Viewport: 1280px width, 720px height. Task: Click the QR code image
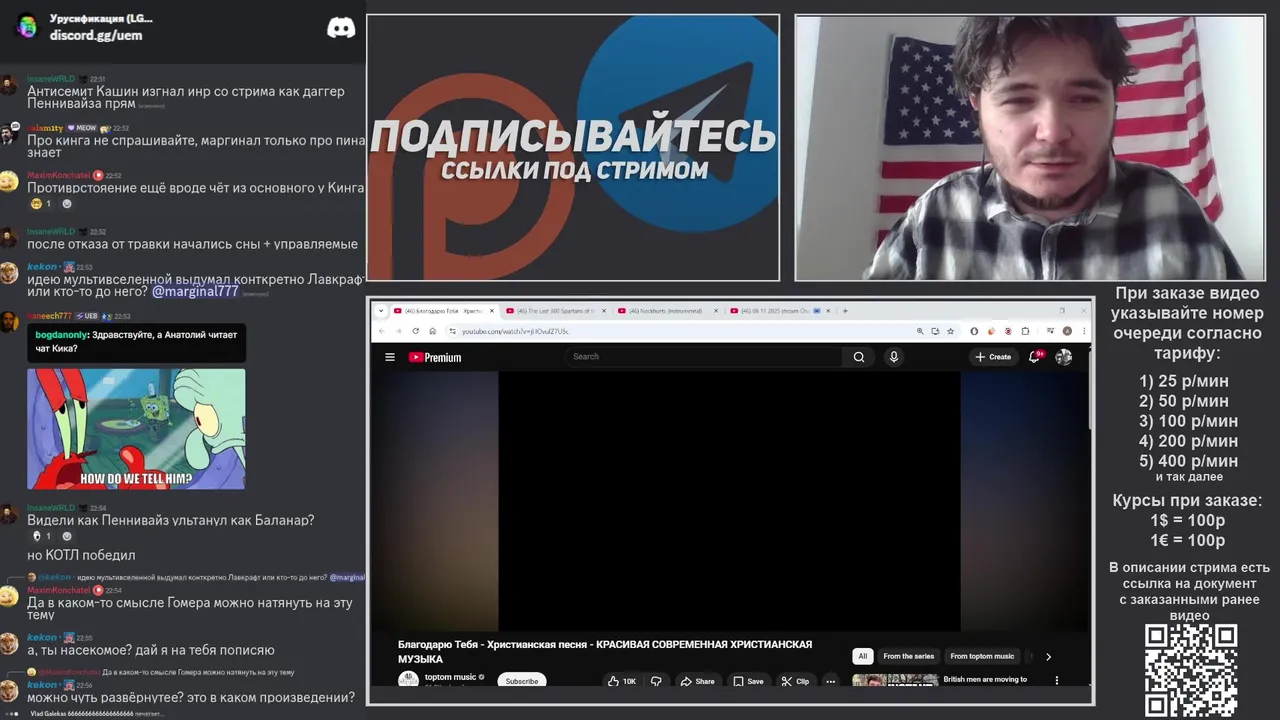click(1191, 671)
